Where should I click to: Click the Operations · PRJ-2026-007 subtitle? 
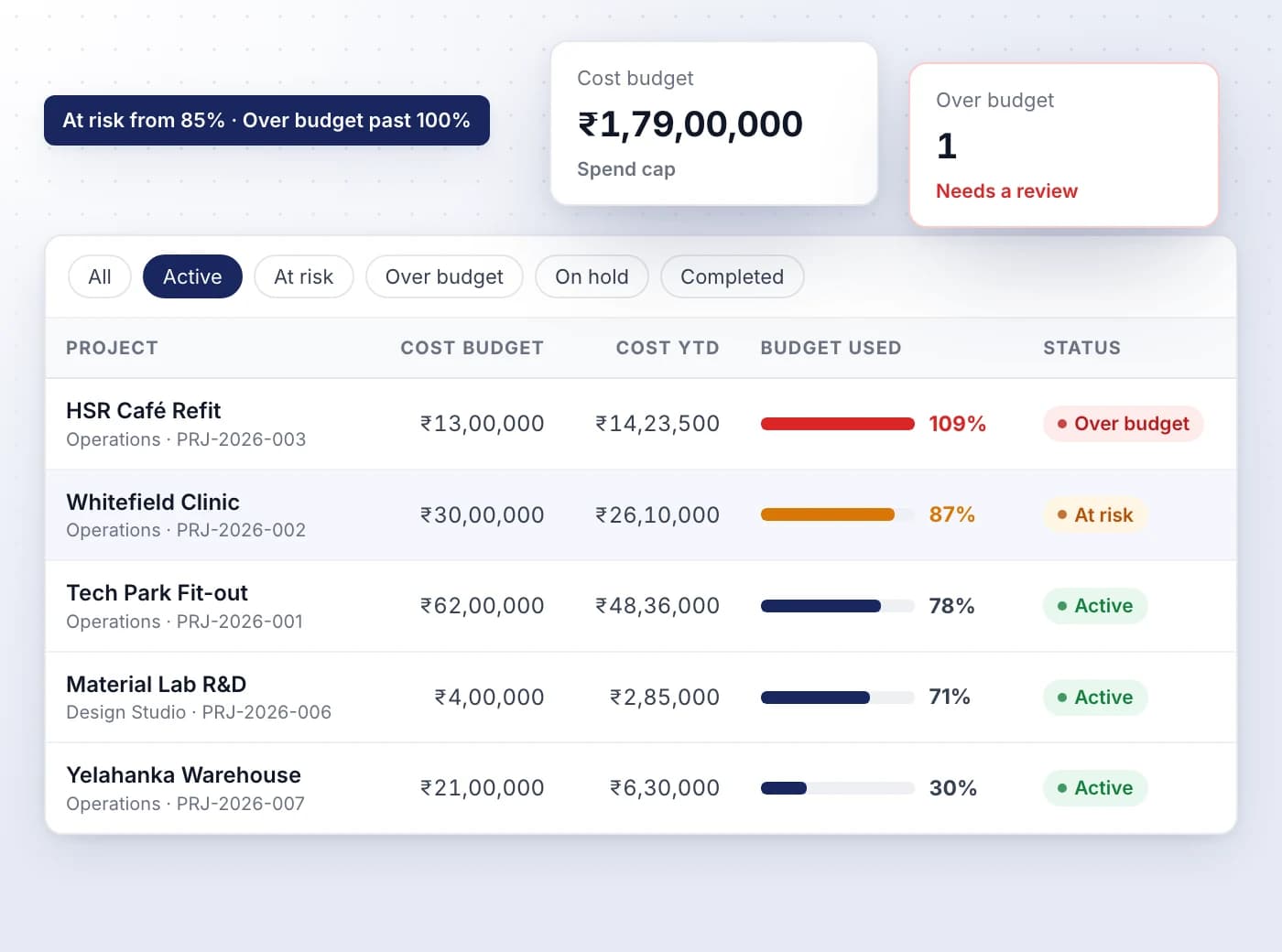coord(185,804)
